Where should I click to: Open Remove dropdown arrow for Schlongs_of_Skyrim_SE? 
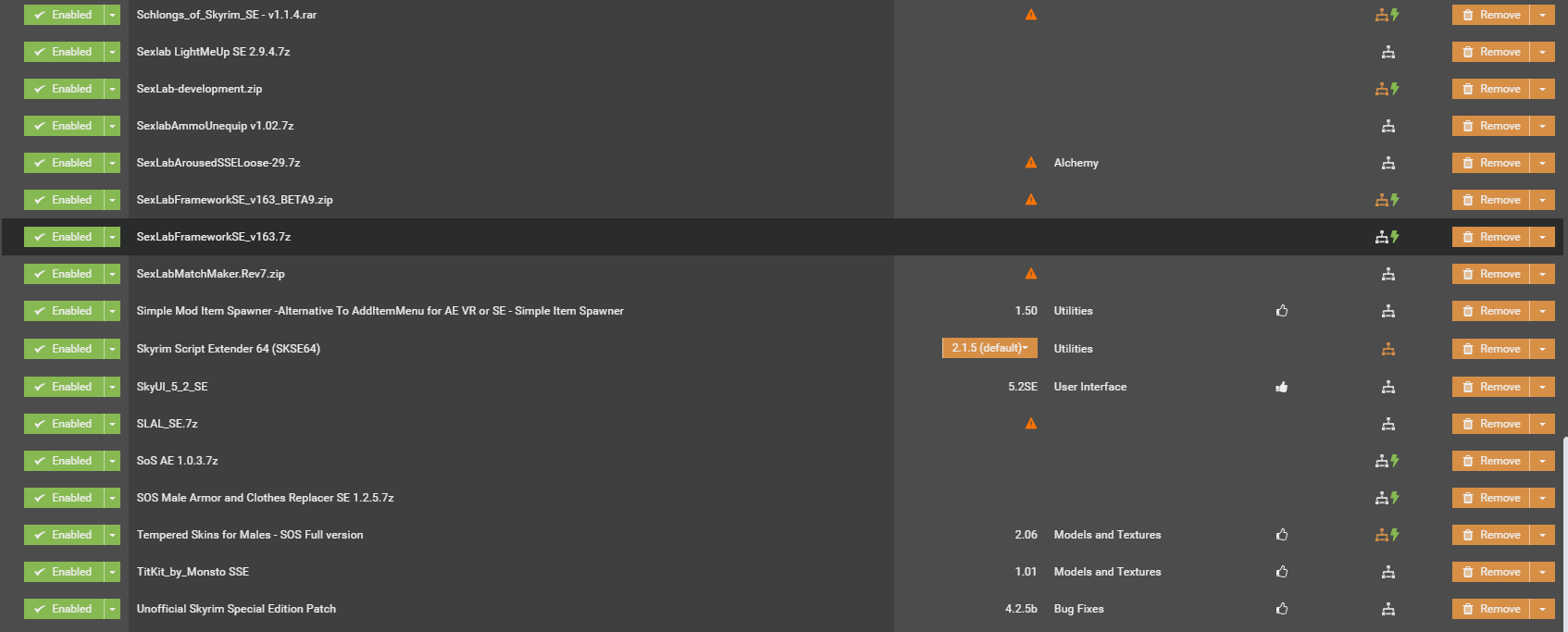point(1542,15)
